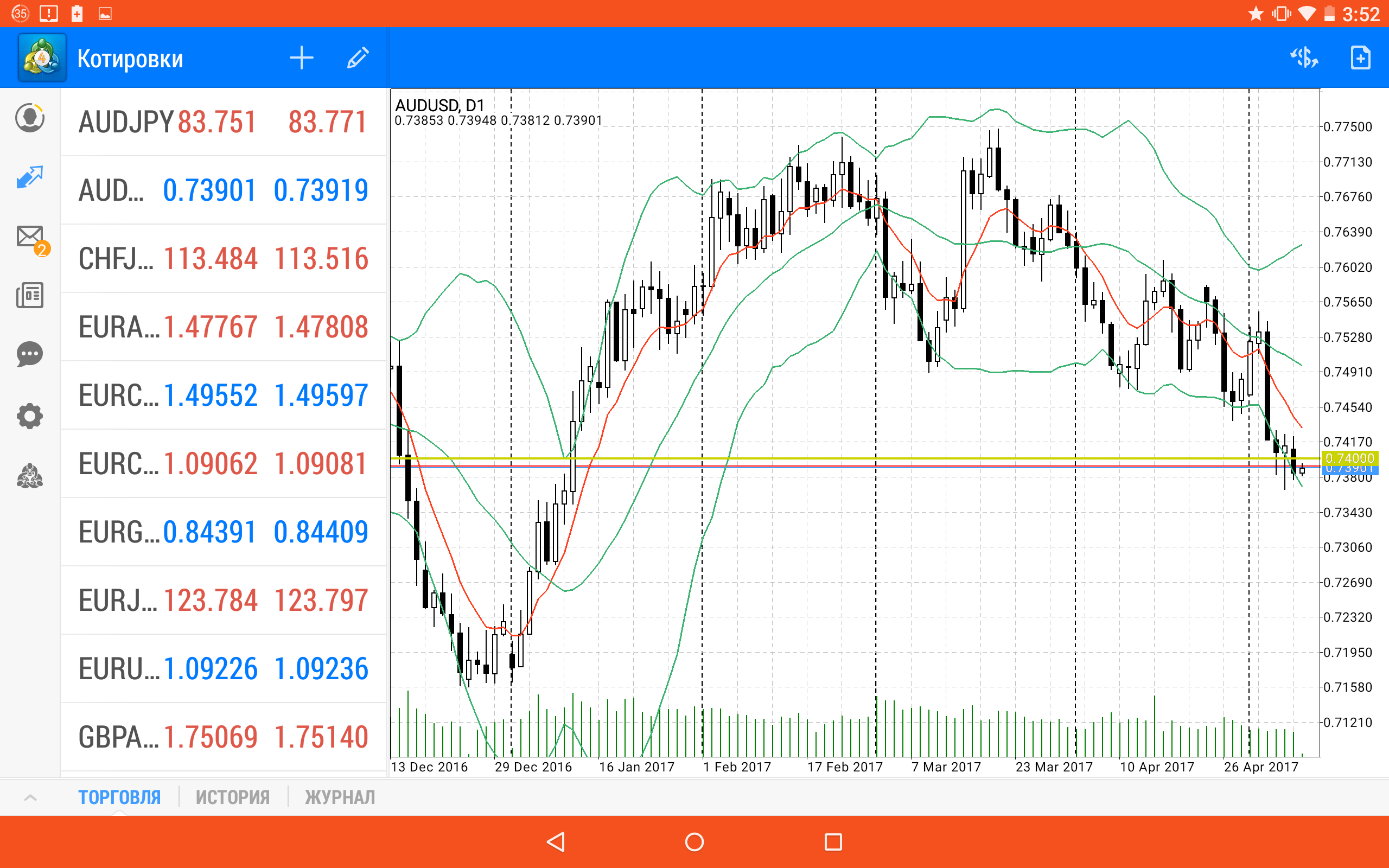Expand the bottom panel with the up chevron
The width and height of the screenshot is (1389, 868).
pyautogui.click(x=30, y=797)
